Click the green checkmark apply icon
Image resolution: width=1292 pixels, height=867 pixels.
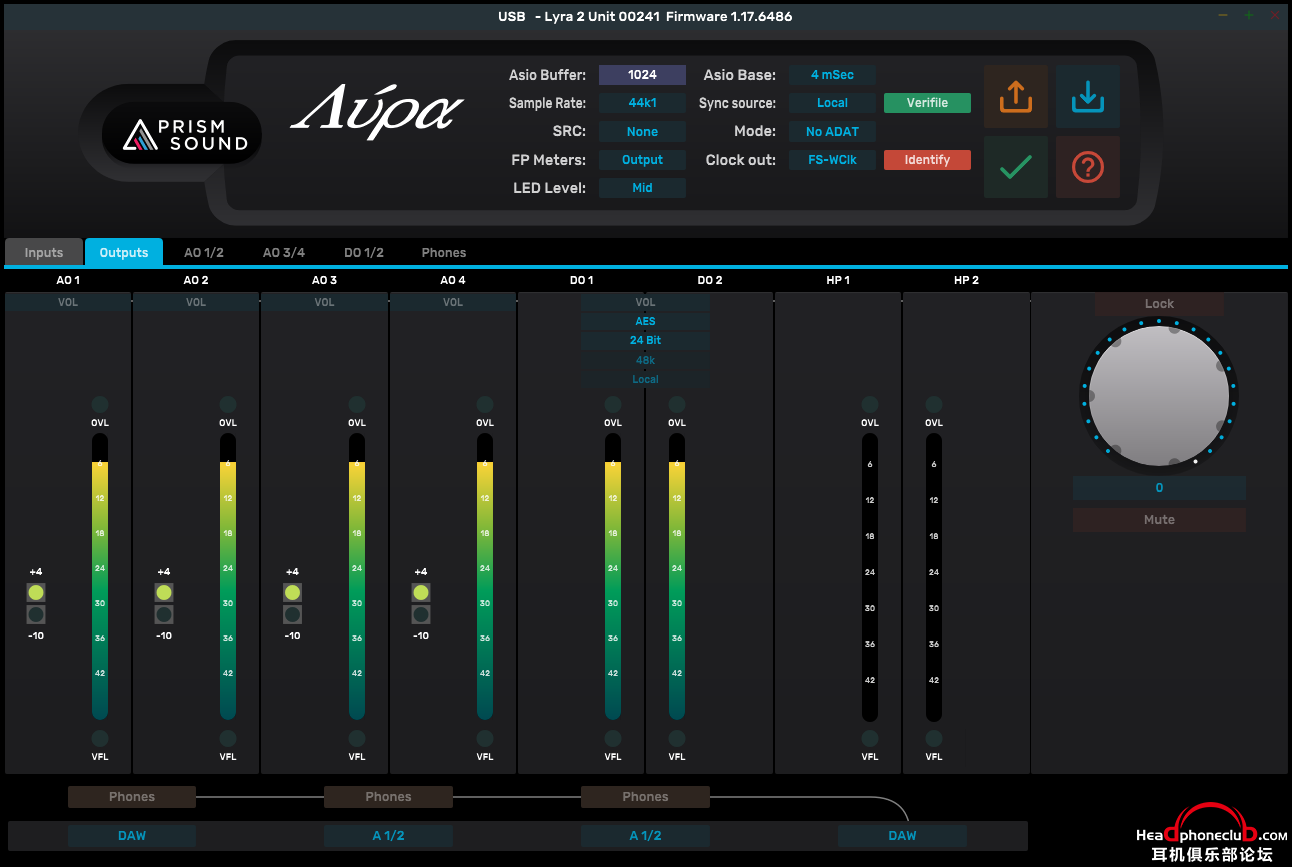[x=1016, y=167]
